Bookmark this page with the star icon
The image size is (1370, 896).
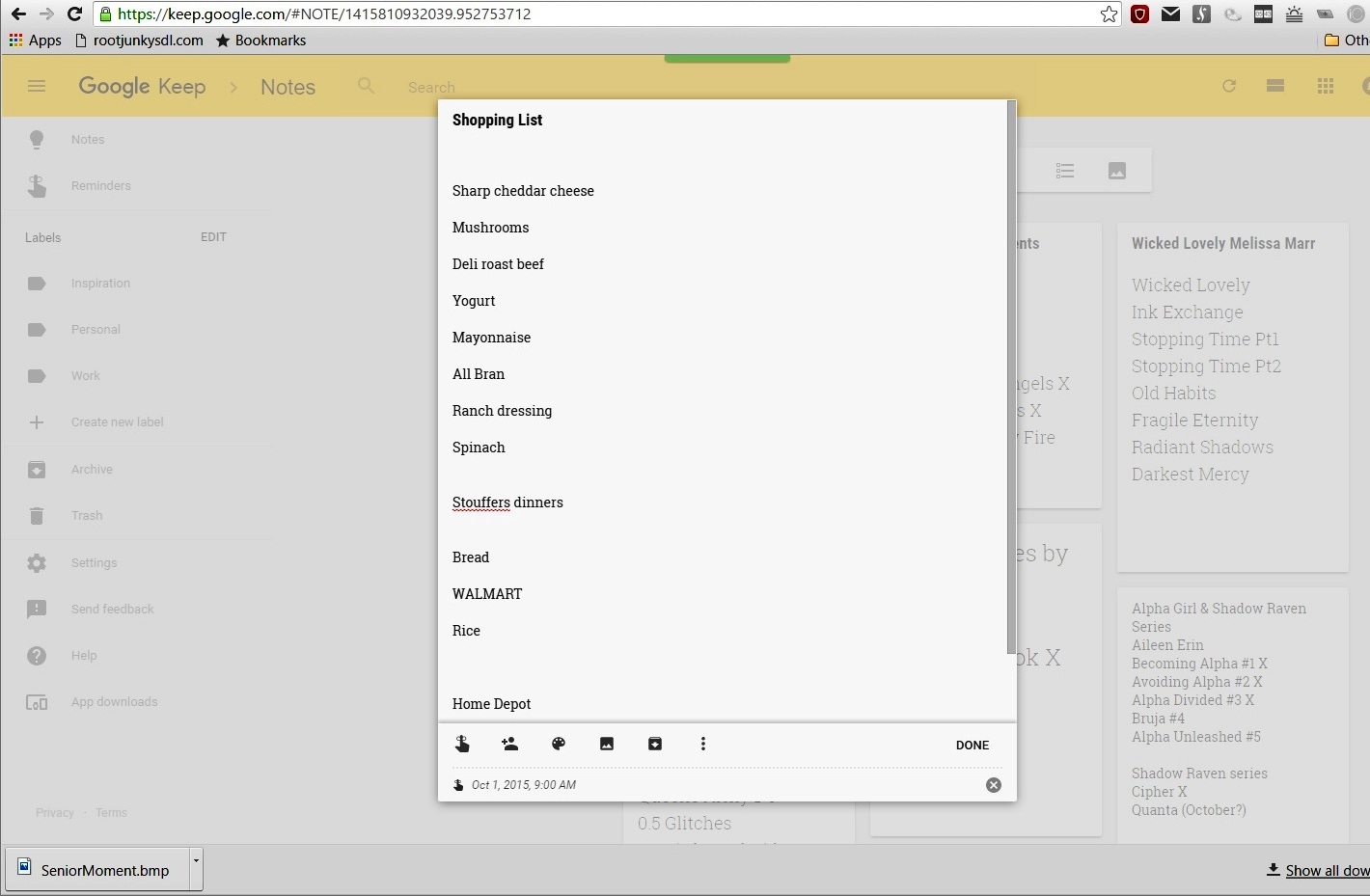(1109, 14)
